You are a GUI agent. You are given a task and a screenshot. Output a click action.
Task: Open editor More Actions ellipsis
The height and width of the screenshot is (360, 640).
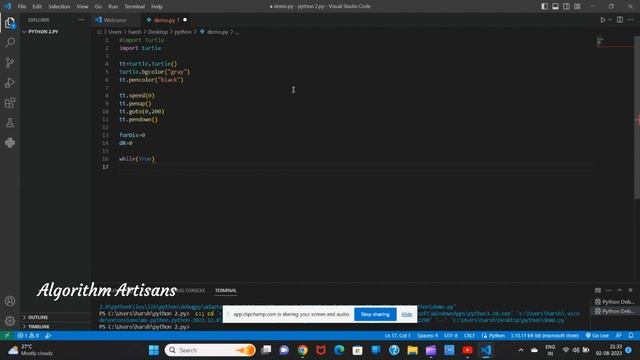point(631,20)
